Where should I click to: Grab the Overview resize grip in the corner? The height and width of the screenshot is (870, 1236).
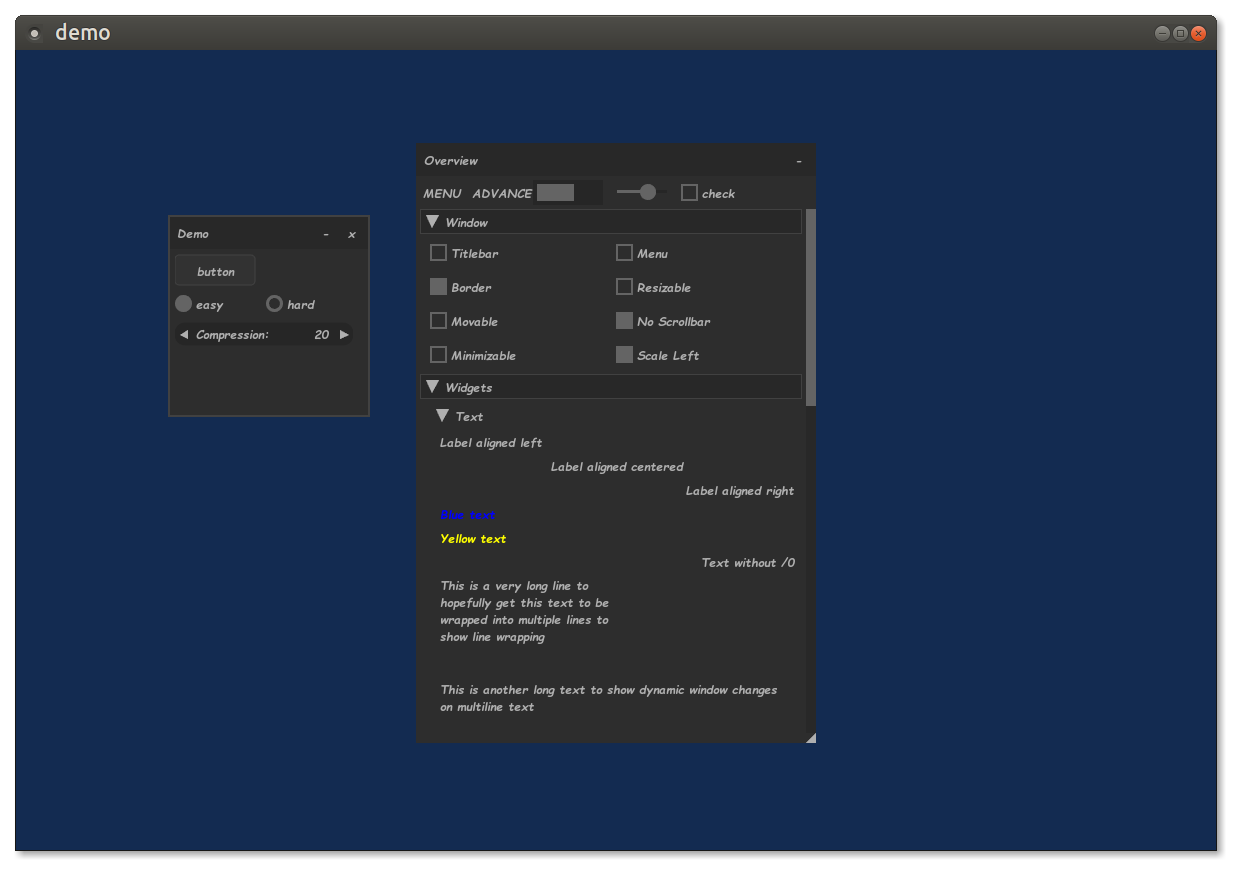(810, 737)
